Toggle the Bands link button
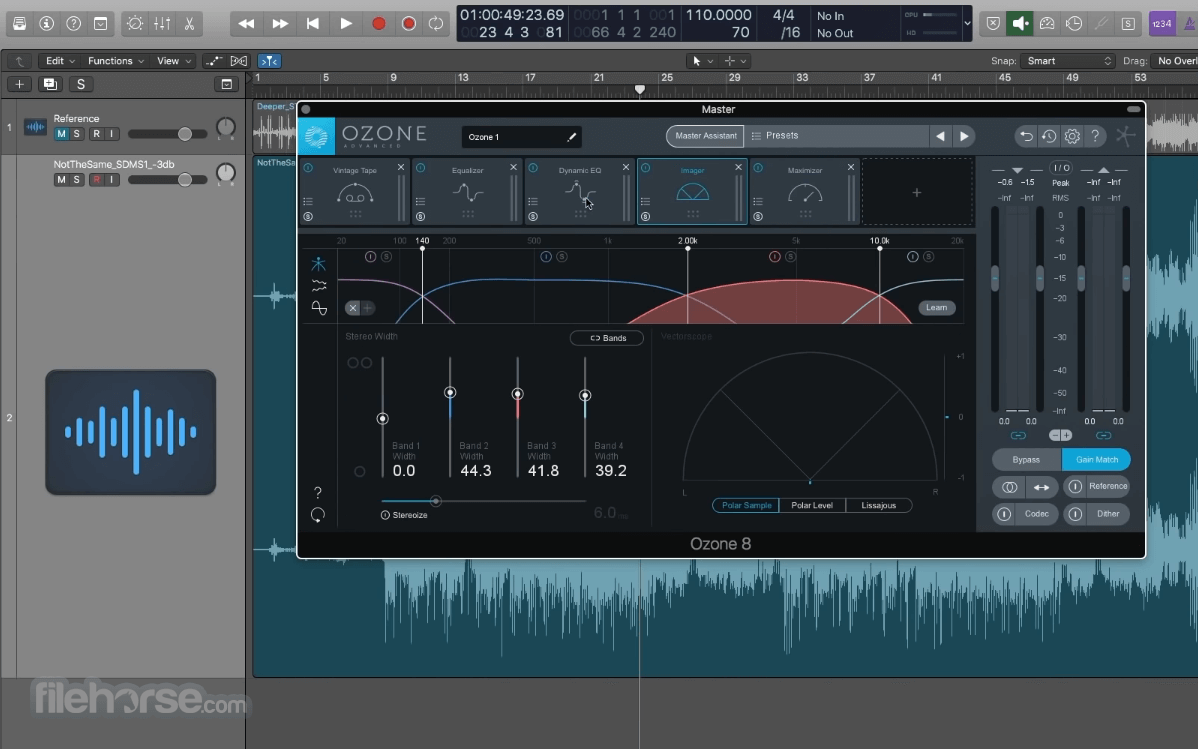 607,338
